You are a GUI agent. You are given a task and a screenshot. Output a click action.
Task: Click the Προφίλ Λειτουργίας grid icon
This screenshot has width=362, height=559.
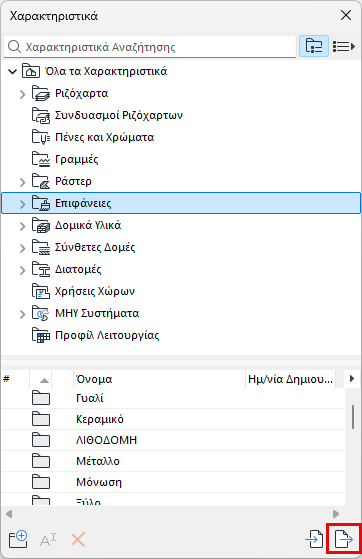pos(40,335)
